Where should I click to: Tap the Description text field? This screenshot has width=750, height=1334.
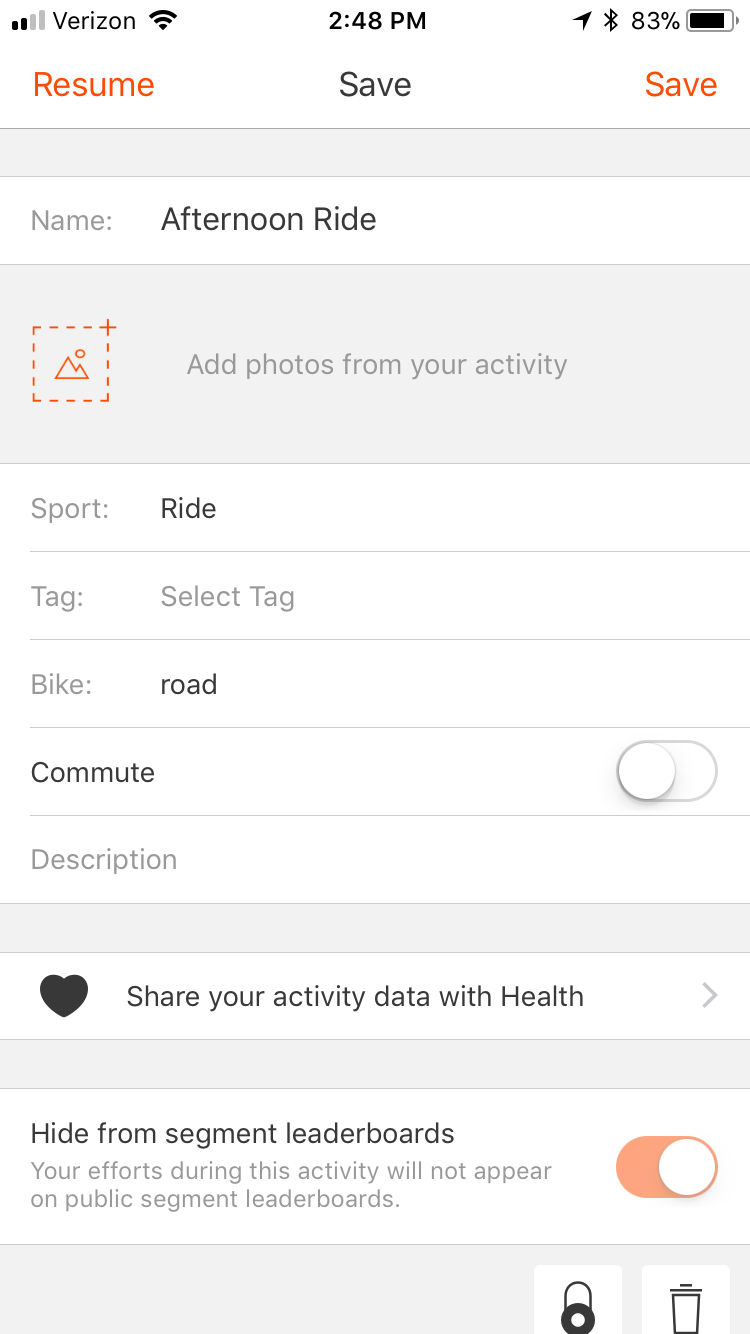pyautogui.click(x=375, y=860)
